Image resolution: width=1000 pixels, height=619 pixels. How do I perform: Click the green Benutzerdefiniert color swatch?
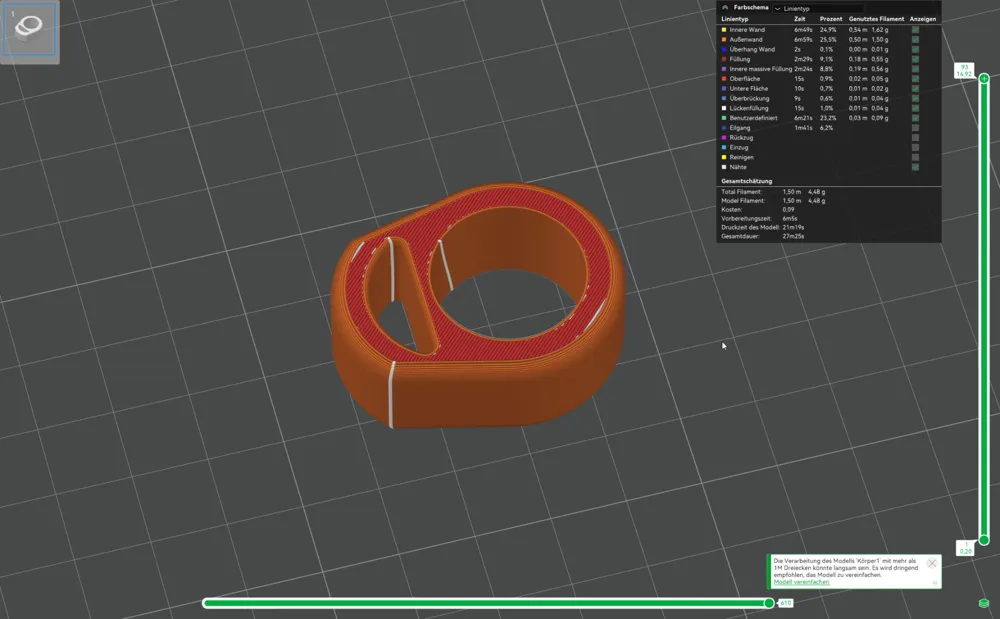(x=724, y=118)
